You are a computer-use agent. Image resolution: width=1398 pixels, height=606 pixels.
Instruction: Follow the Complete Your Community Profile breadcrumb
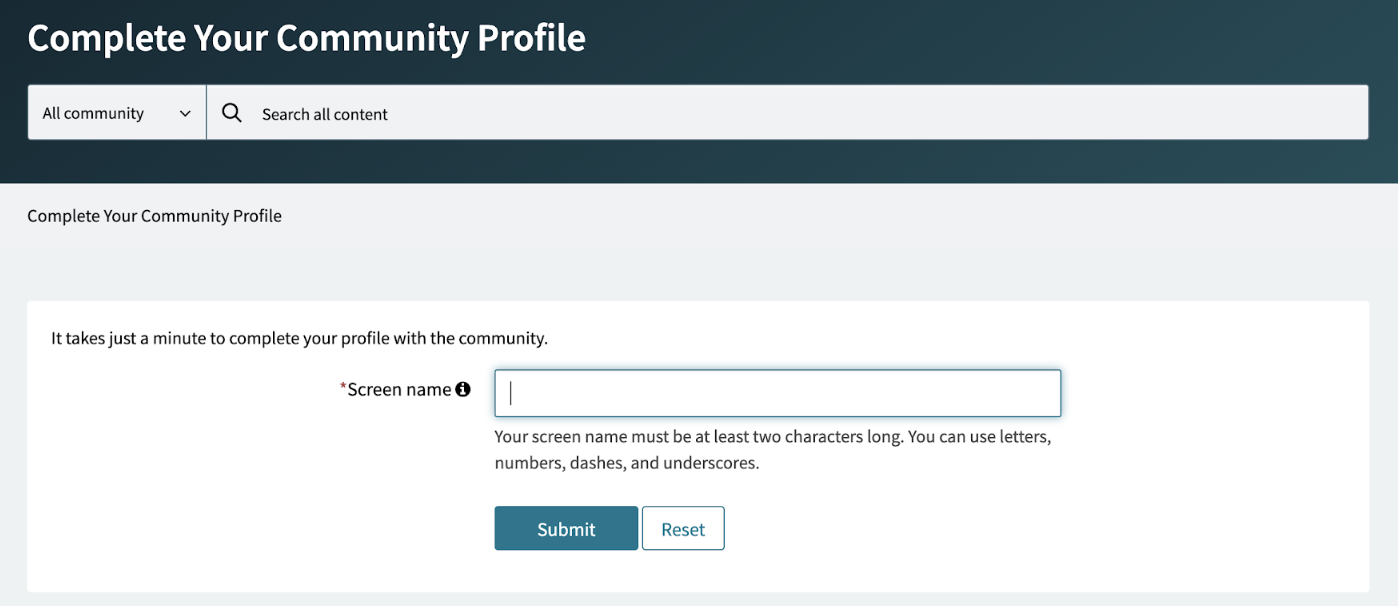click(154, 215)
